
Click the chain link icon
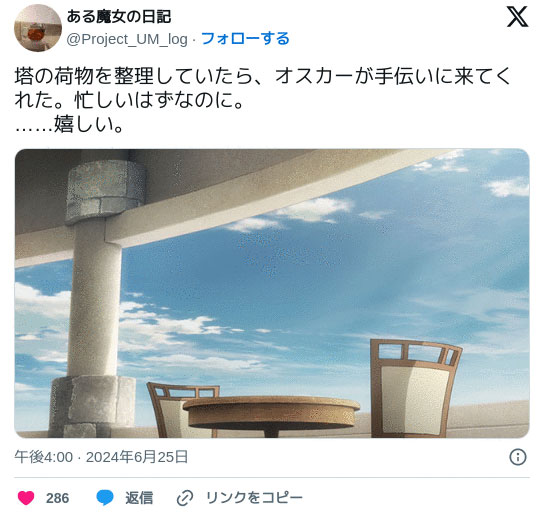(185, 498)
